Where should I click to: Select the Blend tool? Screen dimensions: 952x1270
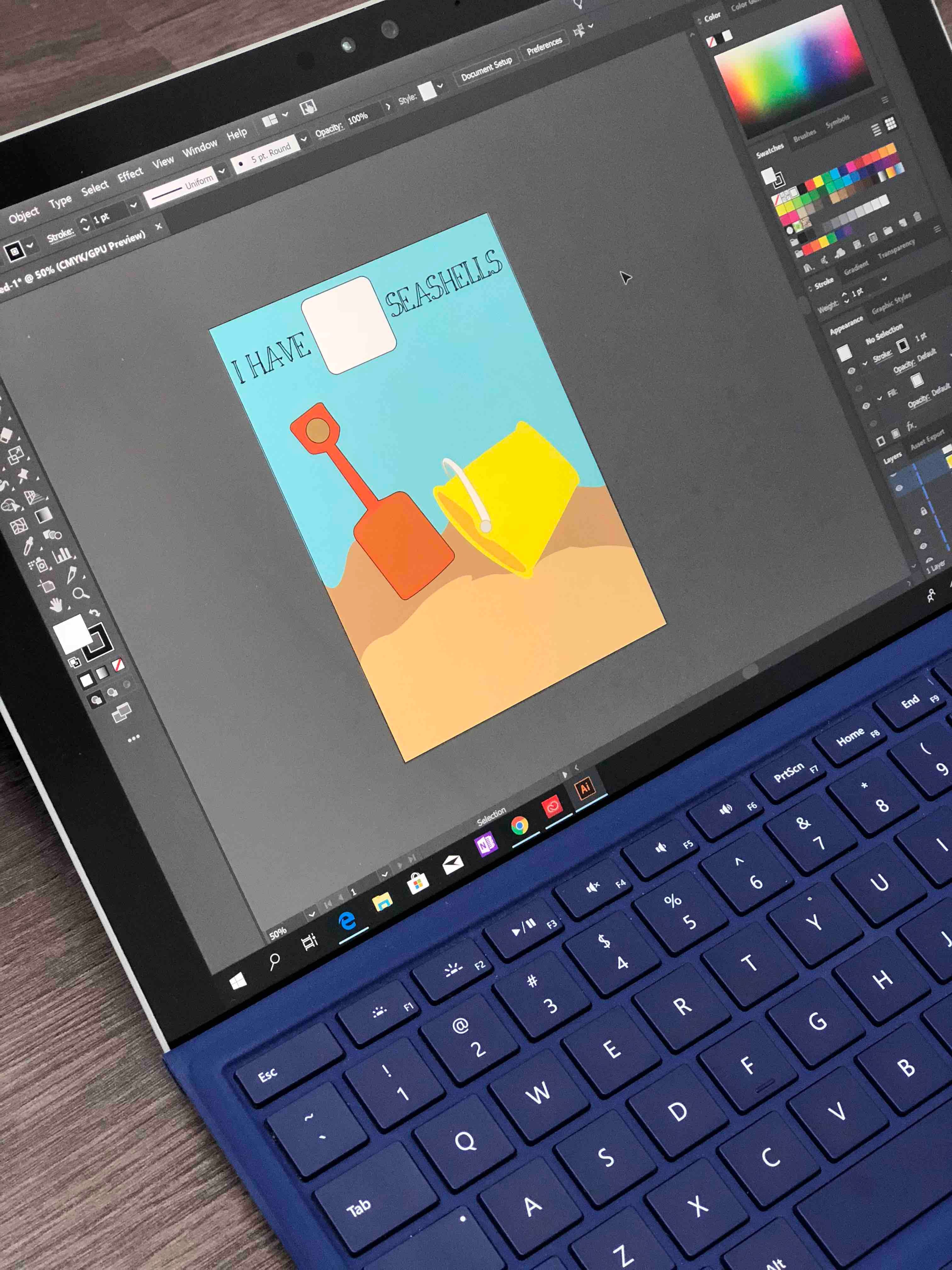pyautogui.click(x=54, y=535)
